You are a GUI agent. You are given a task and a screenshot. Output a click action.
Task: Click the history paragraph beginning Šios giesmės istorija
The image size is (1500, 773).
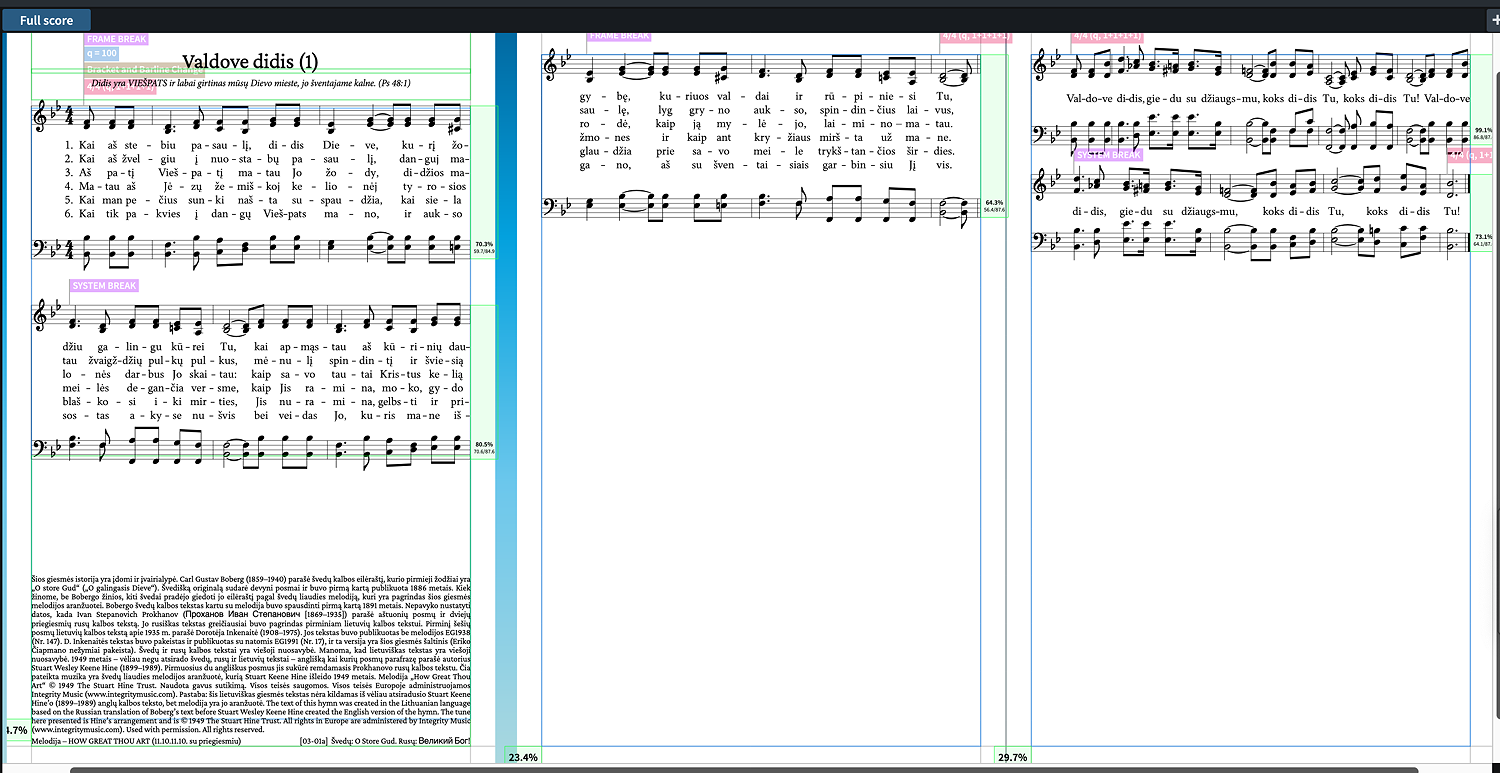[251, 655]
